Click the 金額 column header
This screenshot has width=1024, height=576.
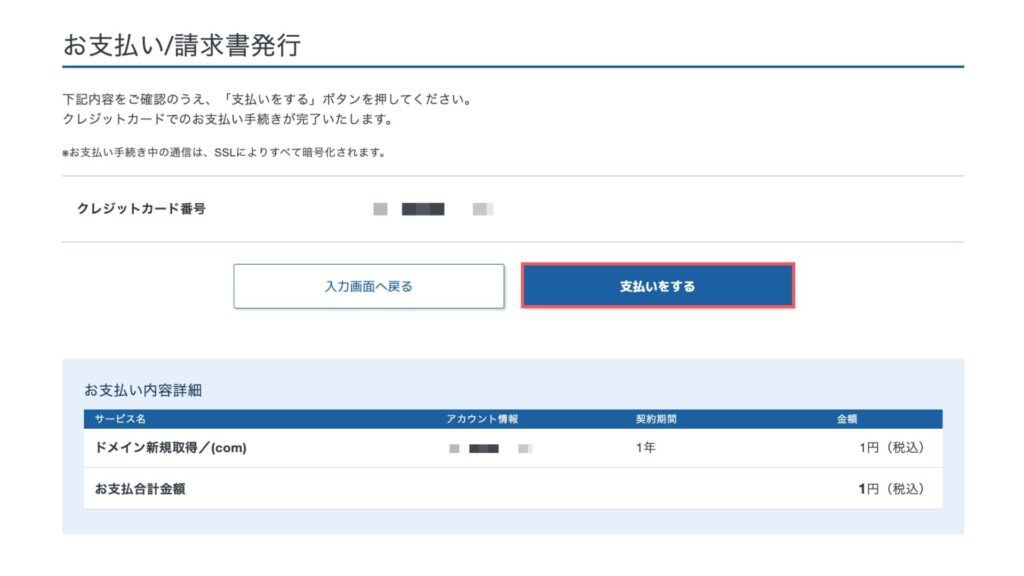click(847, 419)
